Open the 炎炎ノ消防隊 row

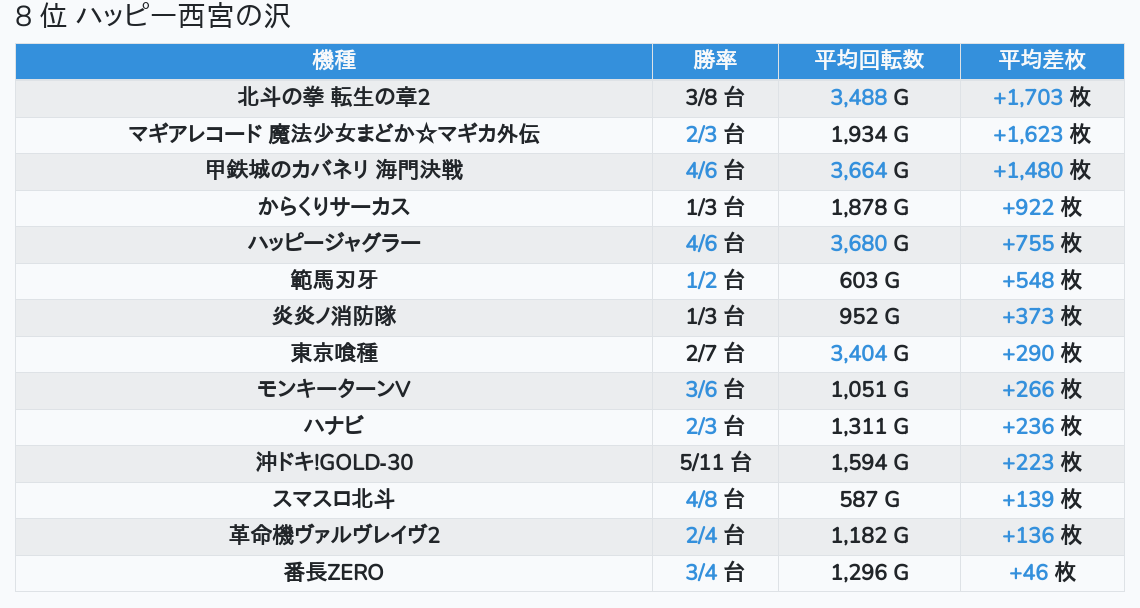[x=334, y=316]
